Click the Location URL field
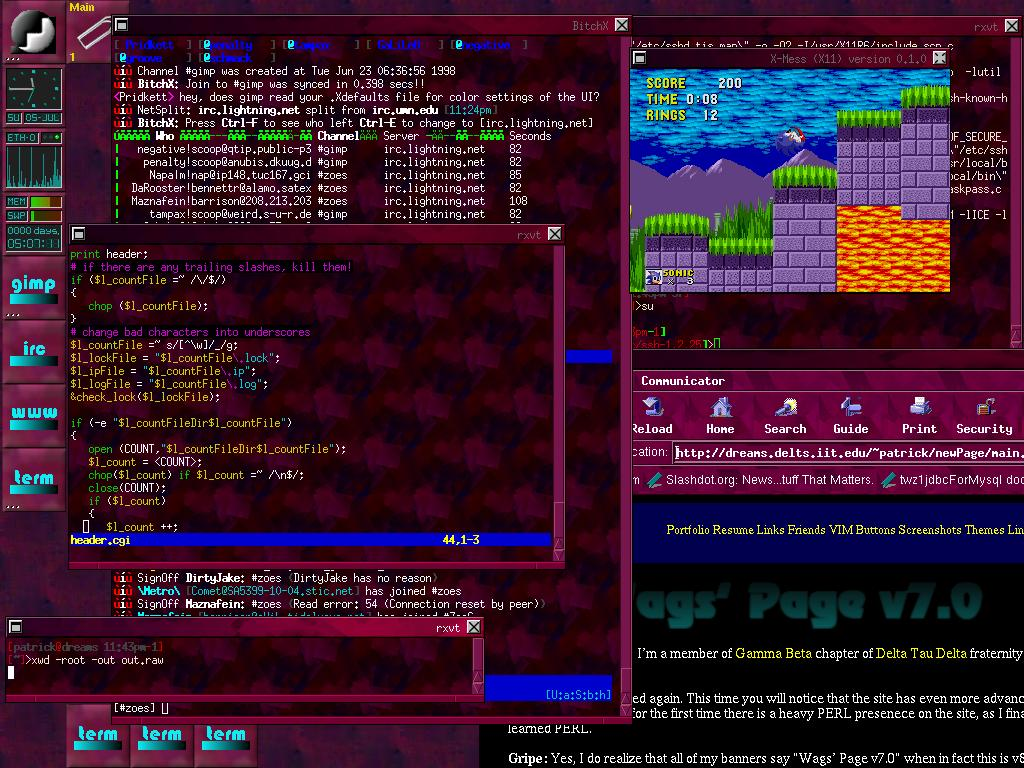This screenshot has height=768, width=1024. pyautogui.click(x=848, y=453)
